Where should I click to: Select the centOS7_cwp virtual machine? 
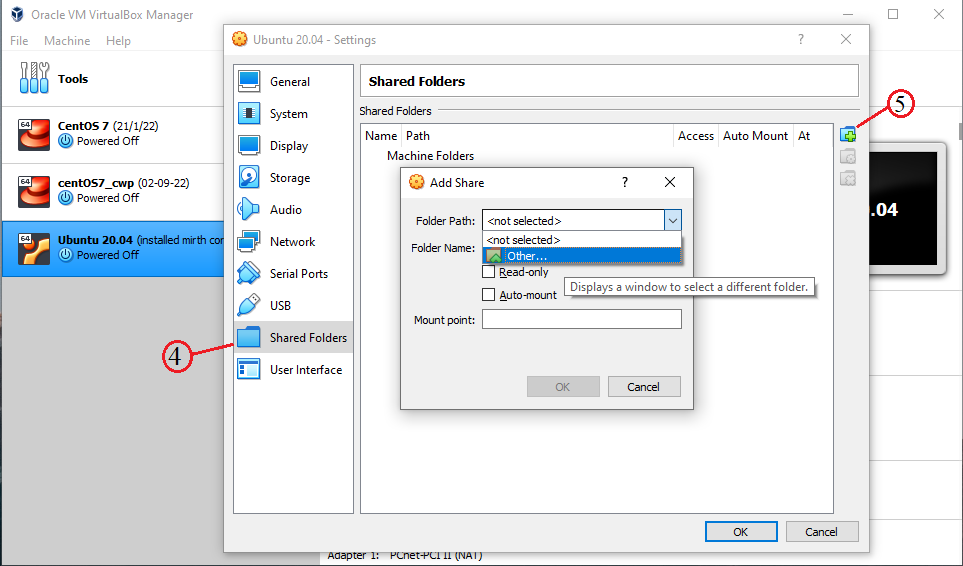pos(112,192)
